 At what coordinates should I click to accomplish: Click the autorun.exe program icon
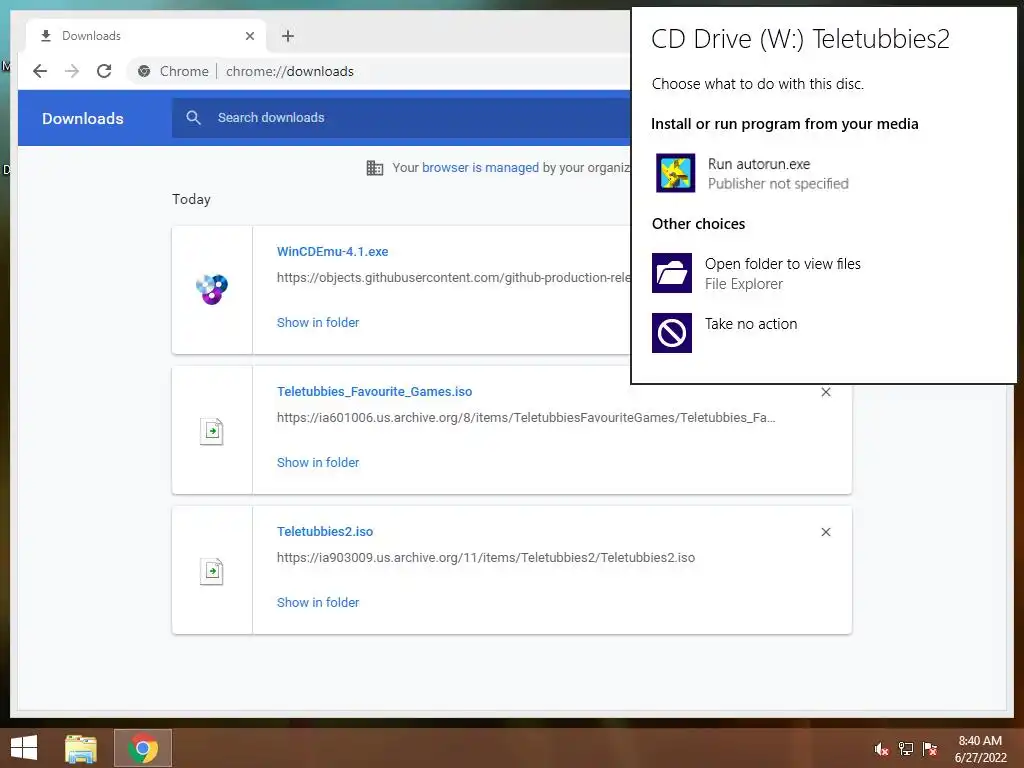(675, 173)
